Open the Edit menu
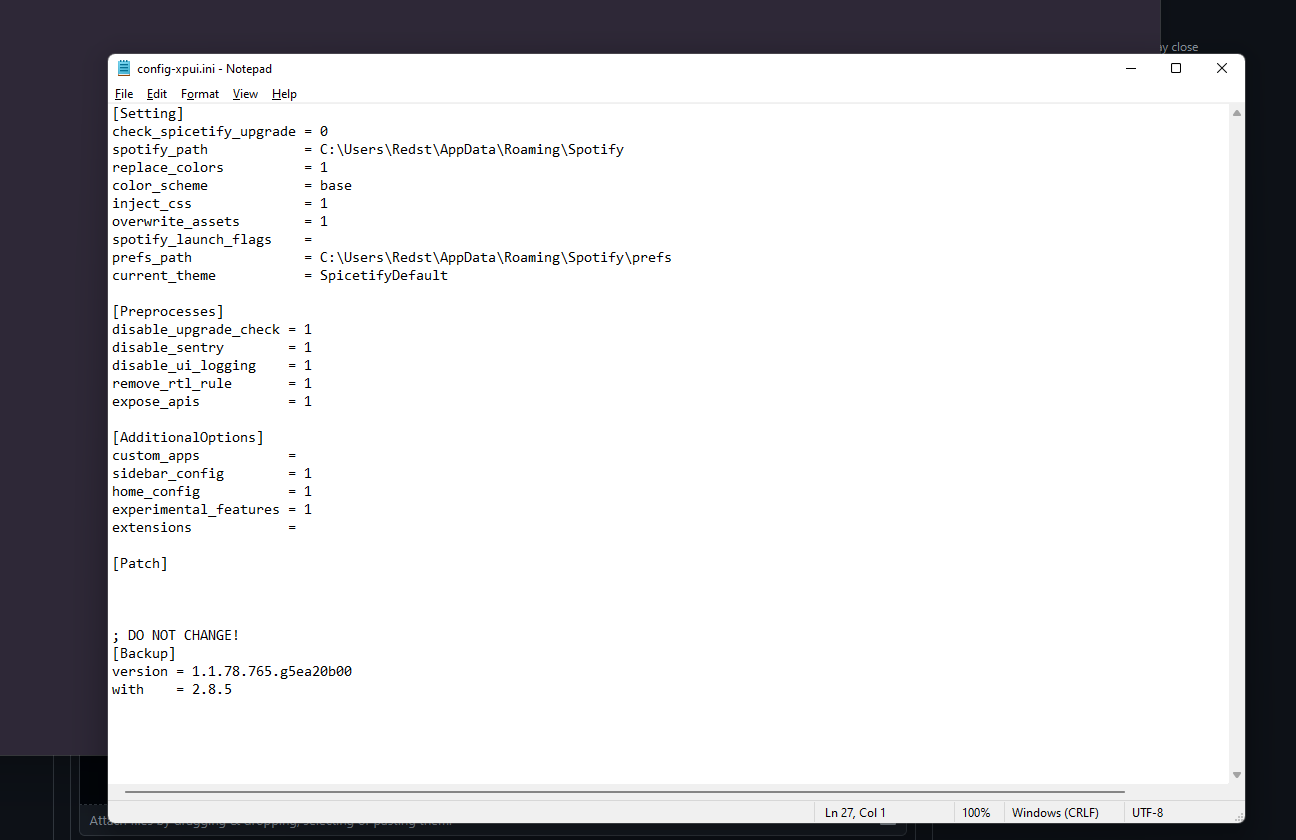Viewport: 1296px width, 840px height. pyautogui.click(x=157, y=93)
